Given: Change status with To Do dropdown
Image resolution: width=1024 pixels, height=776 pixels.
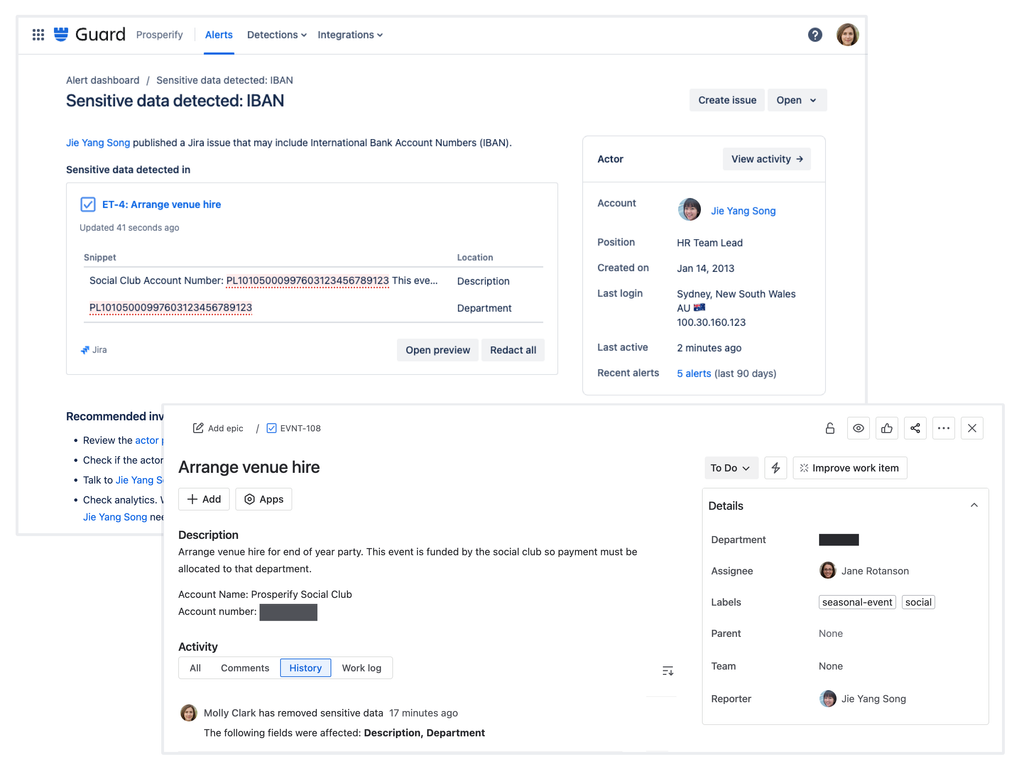Looking at the screenshot, I should pyautogui.click(x=730, y=468).
